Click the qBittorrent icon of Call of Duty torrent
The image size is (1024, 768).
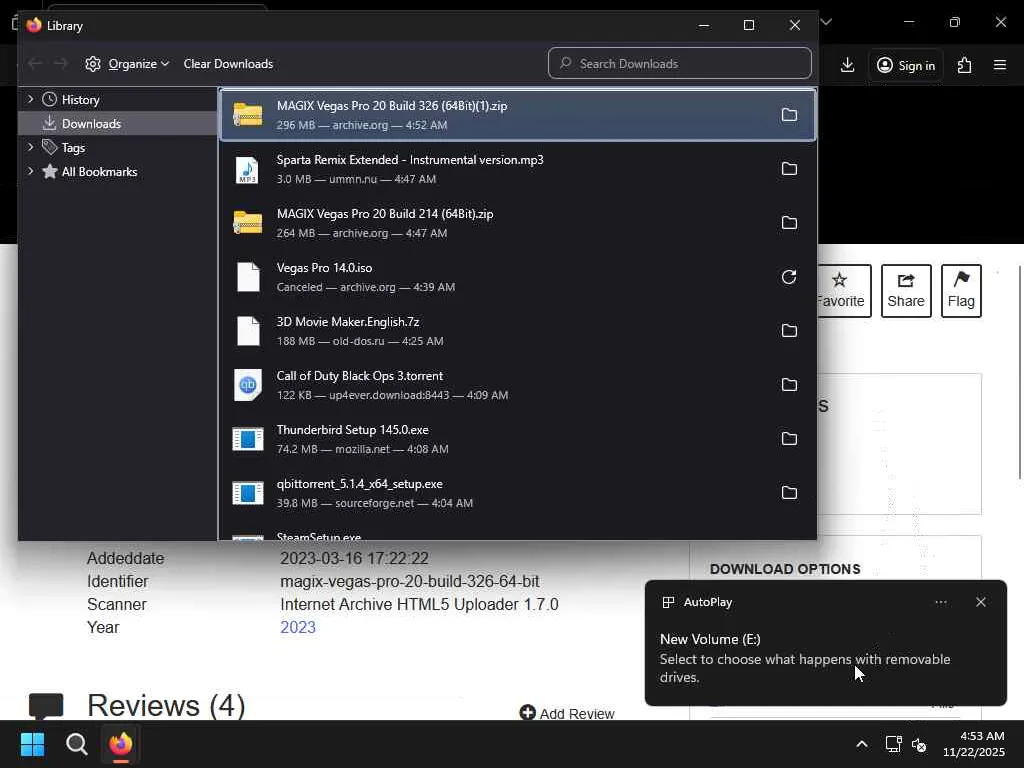pos(248,385)
